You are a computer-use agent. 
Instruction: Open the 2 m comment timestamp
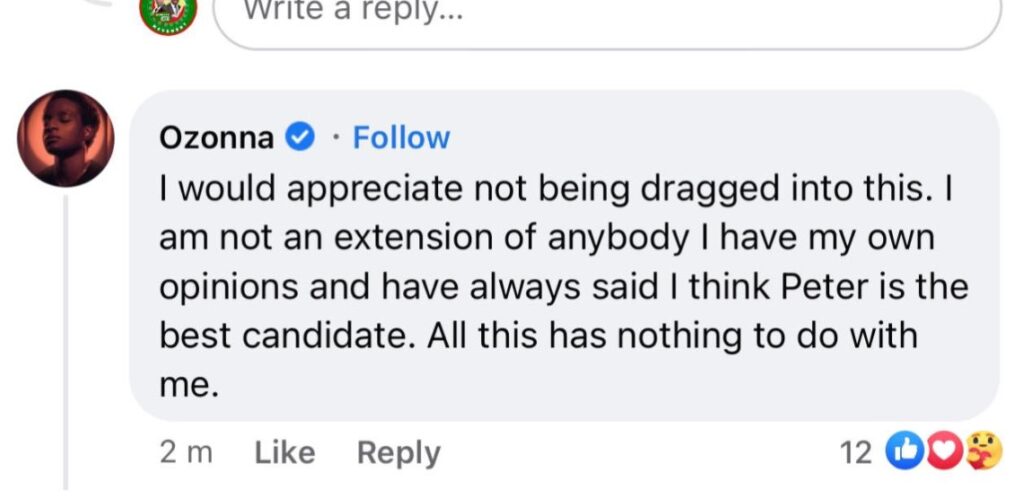(x=186, y=453)
